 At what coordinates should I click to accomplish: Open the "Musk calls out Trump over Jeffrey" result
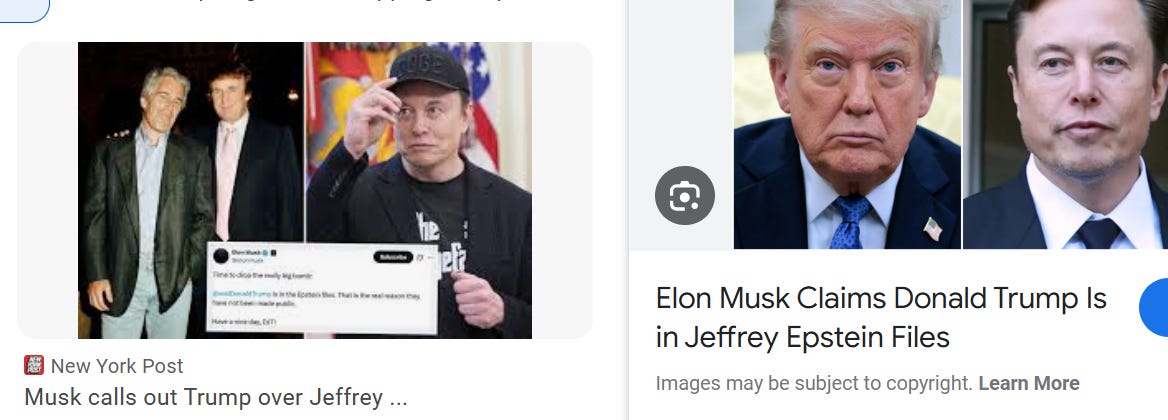click(x=216, y=397)
